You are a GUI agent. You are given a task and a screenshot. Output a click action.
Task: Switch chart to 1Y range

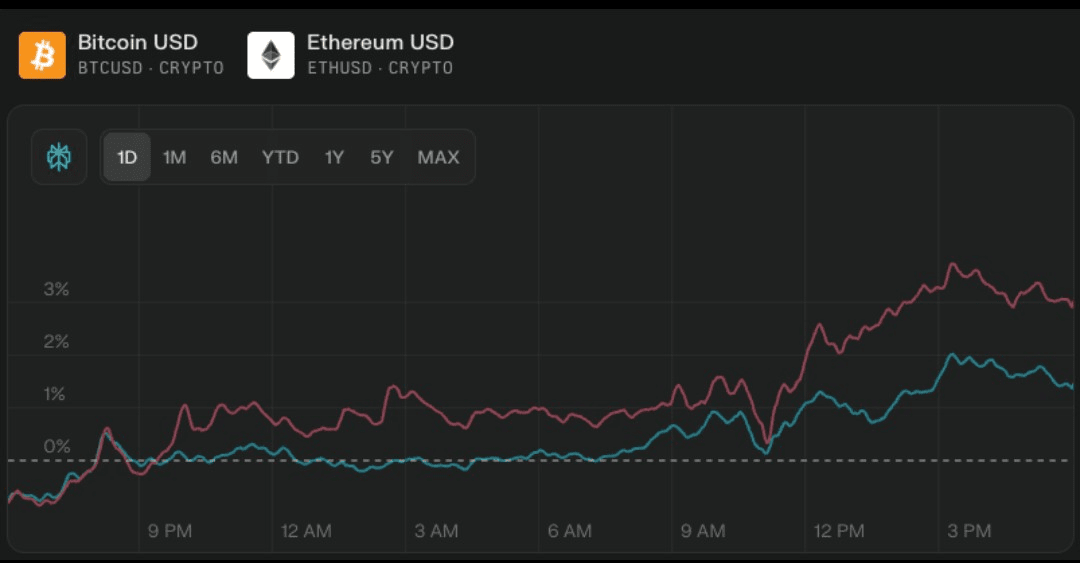tap(334, 157)
